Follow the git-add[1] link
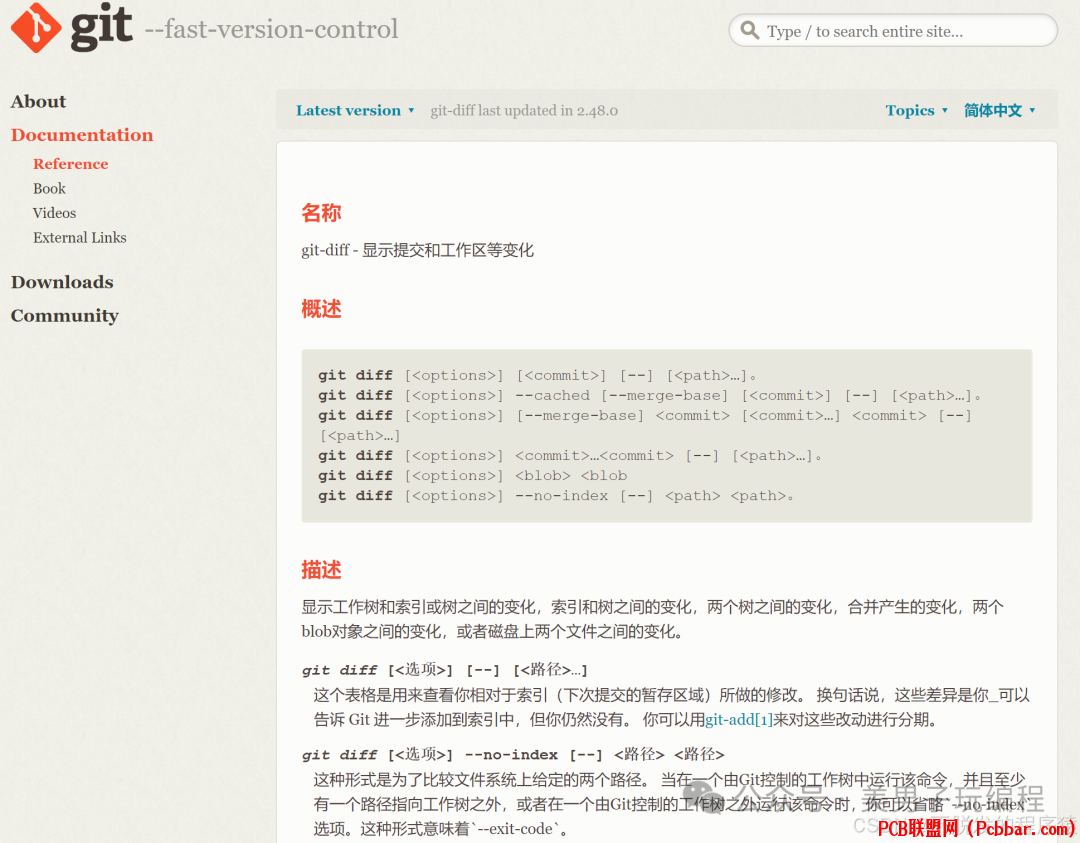The image size is (1080, 843). (739, 720)
